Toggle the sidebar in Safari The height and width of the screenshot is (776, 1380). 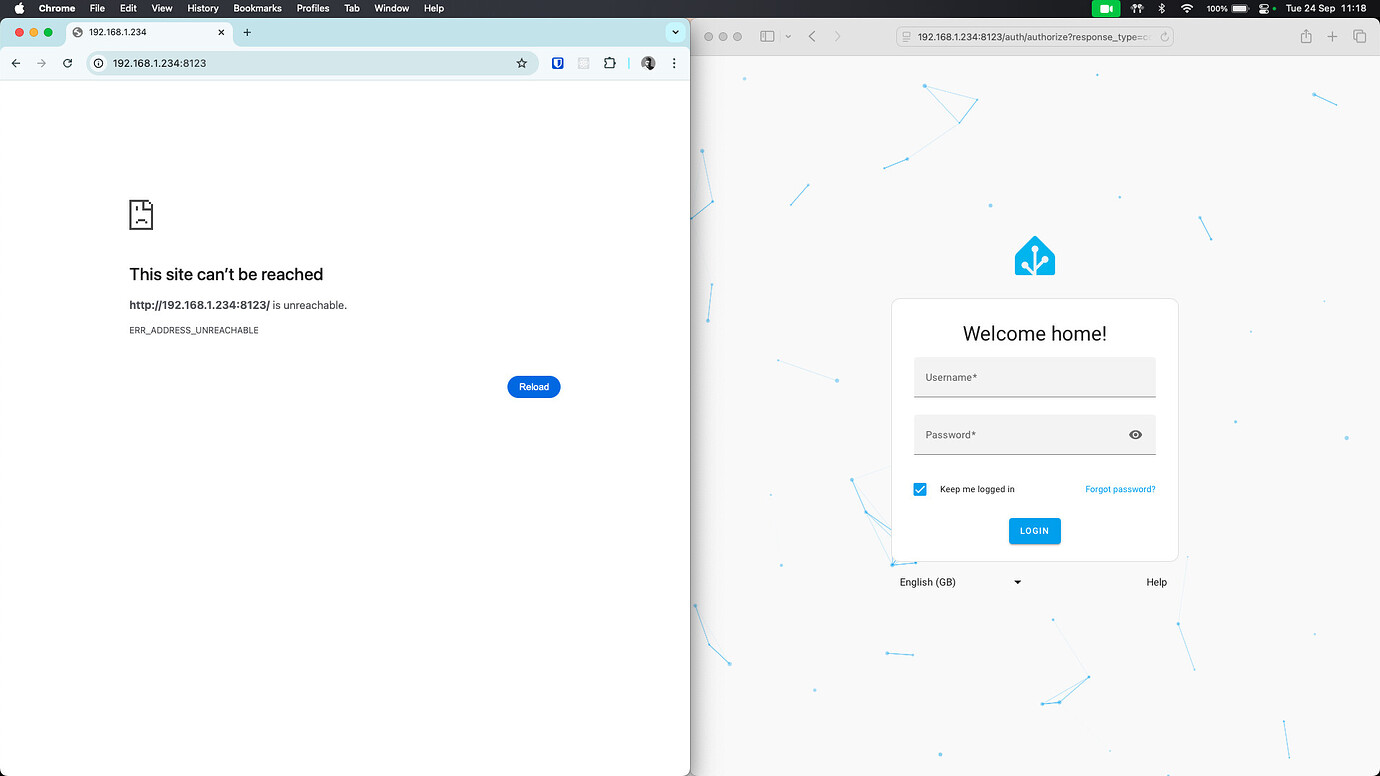pyautogui.click(x=767, y=35)
